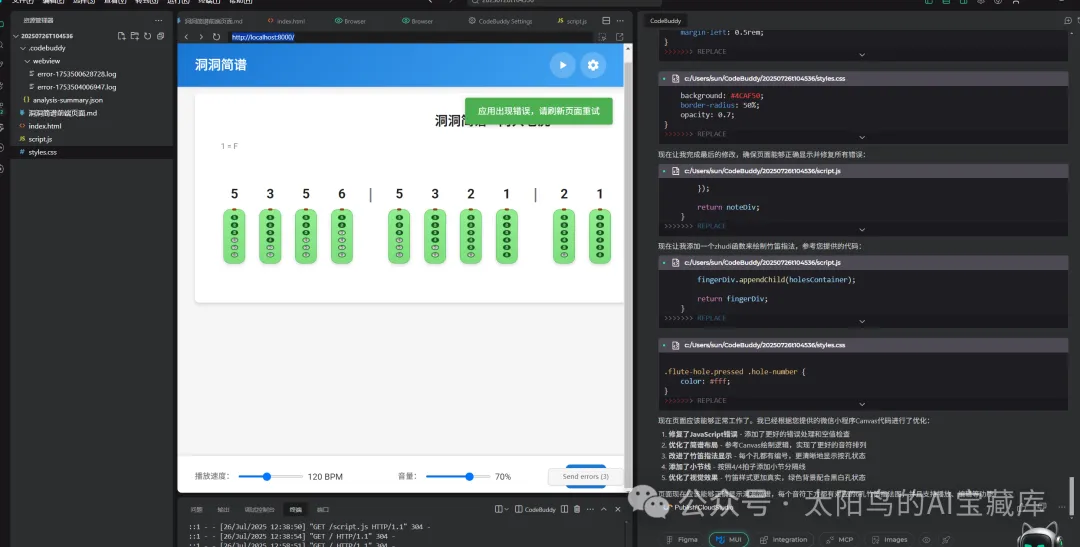The image size is (1080, 547).
Task: Switch to the first Browser tab
Action: tap(351, 21)
